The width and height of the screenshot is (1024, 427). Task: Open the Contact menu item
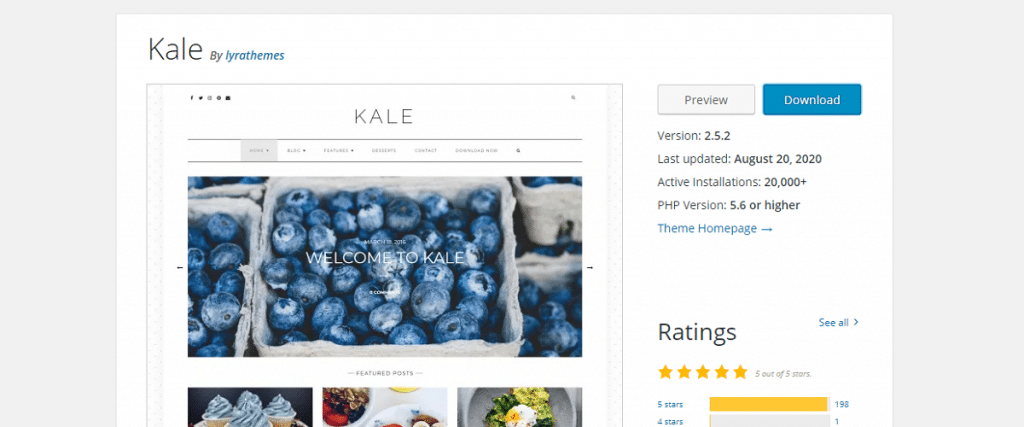pos(426,150)
